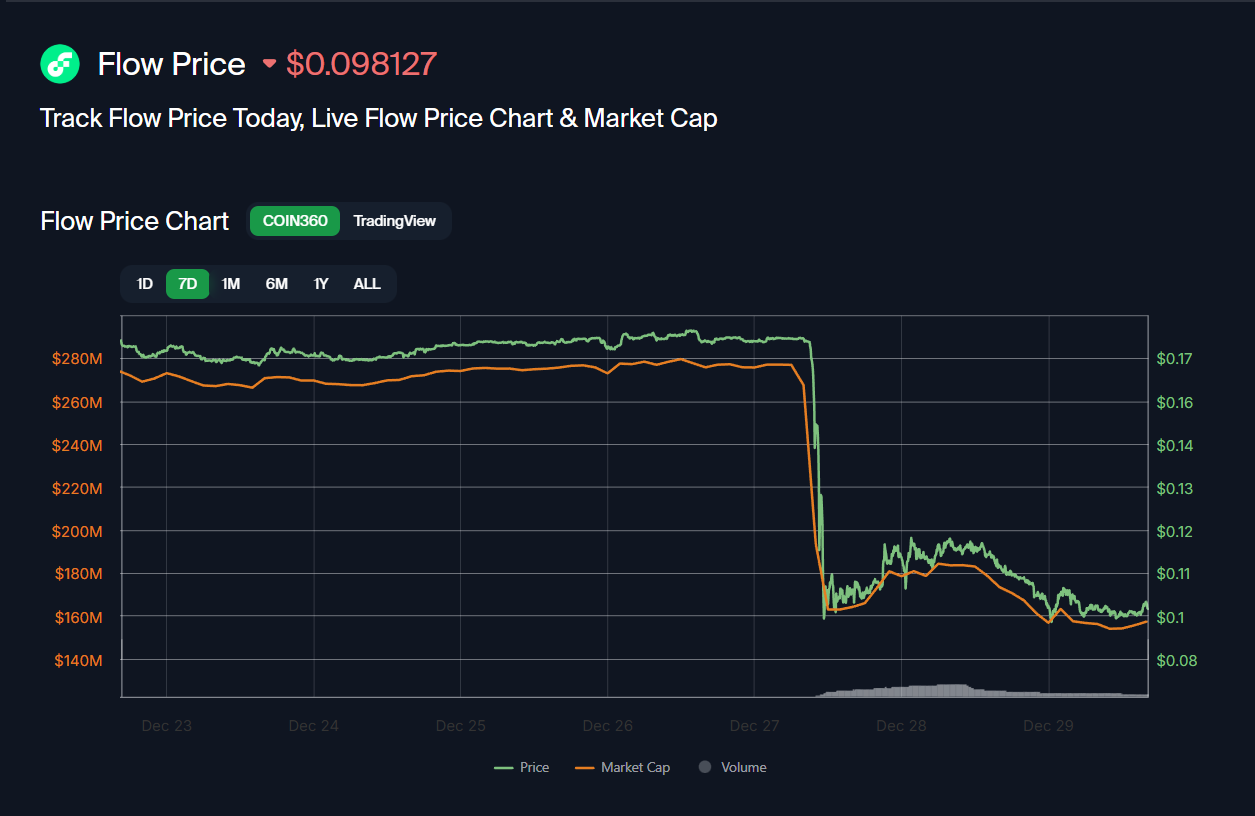Select the 7D time range

[187, 284]
